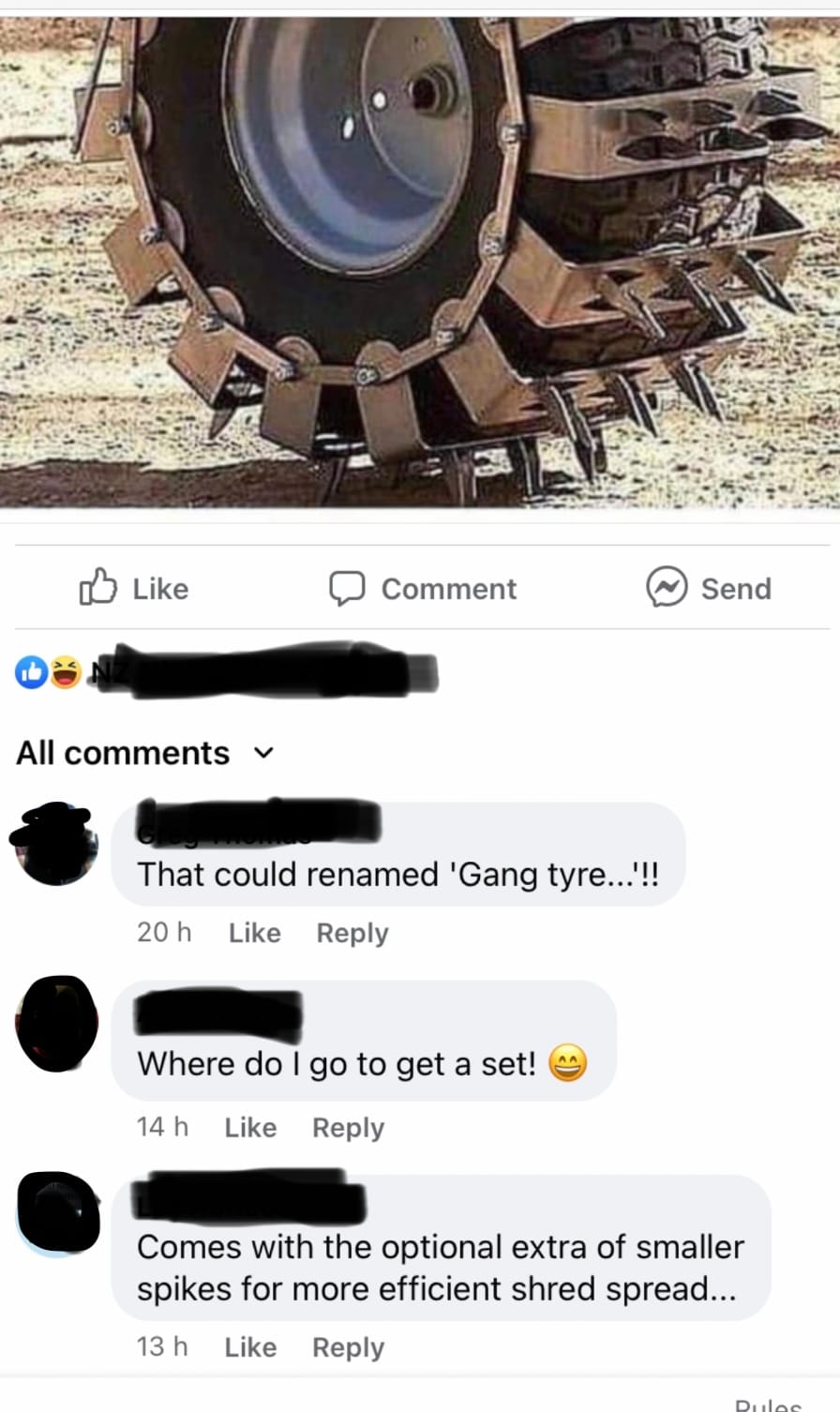Reply to the 'optional extra' spikes comment

click(348, 1347)
